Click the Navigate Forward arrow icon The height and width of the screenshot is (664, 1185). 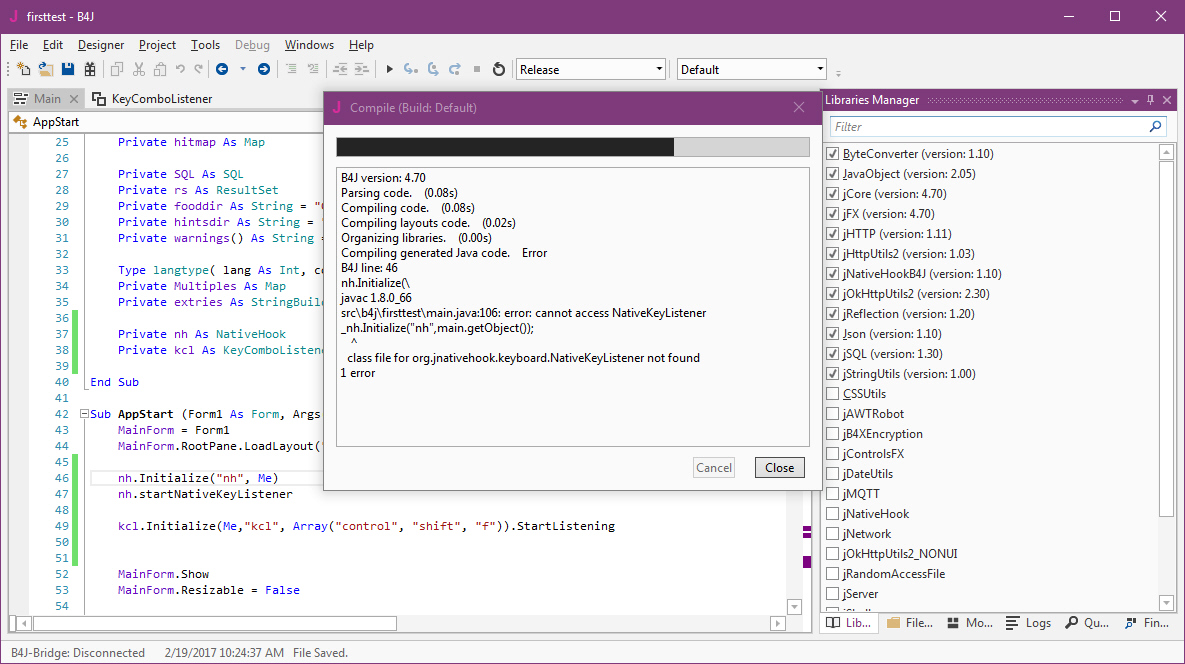[264, 69]
